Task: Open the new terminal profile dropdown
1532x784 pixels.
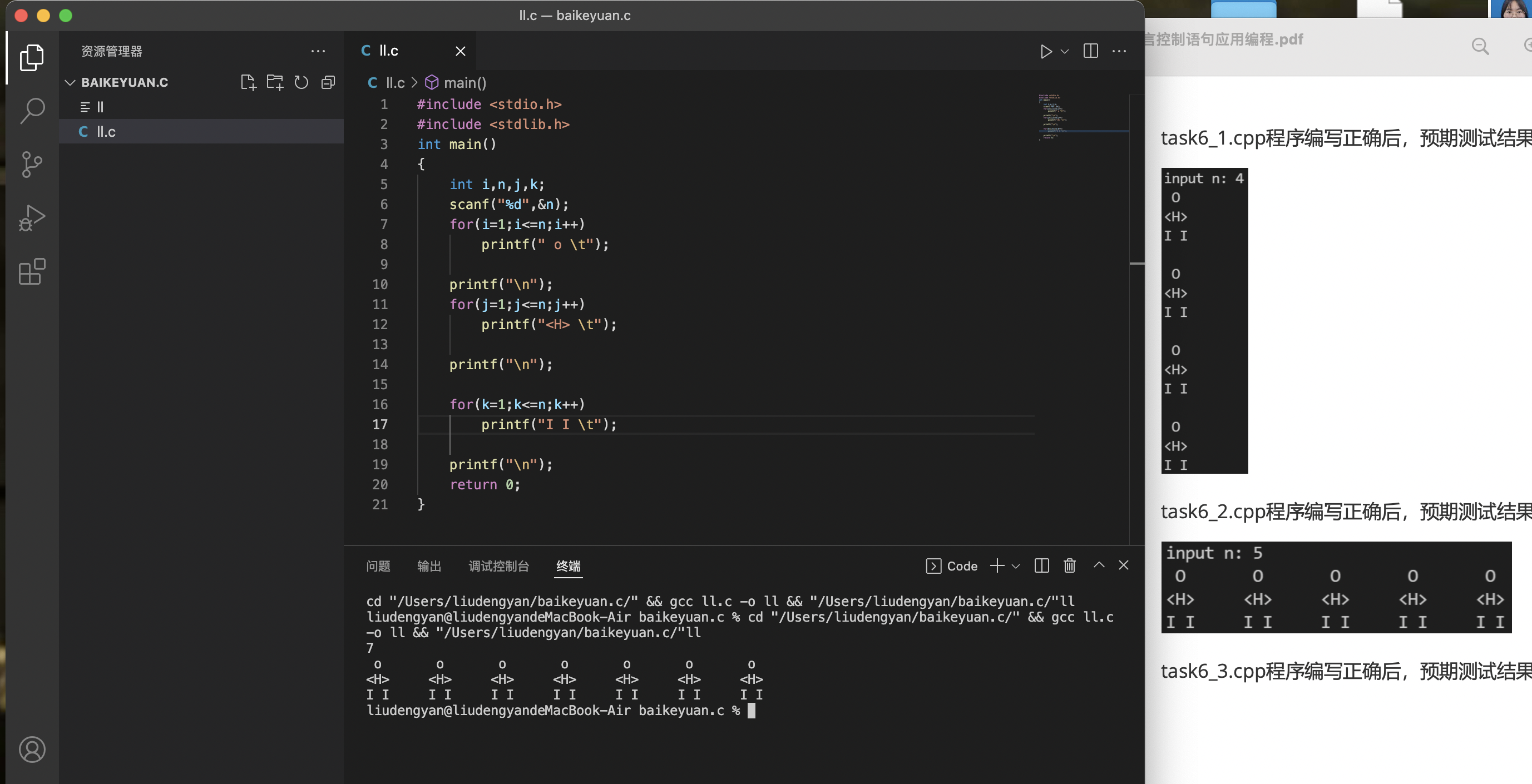Action: click(1016, 566)
